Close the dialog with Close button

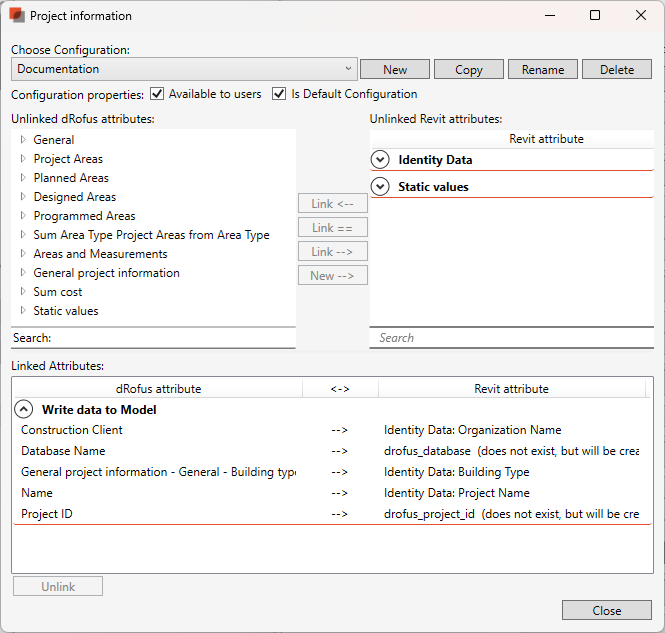(x=606, y=610)
